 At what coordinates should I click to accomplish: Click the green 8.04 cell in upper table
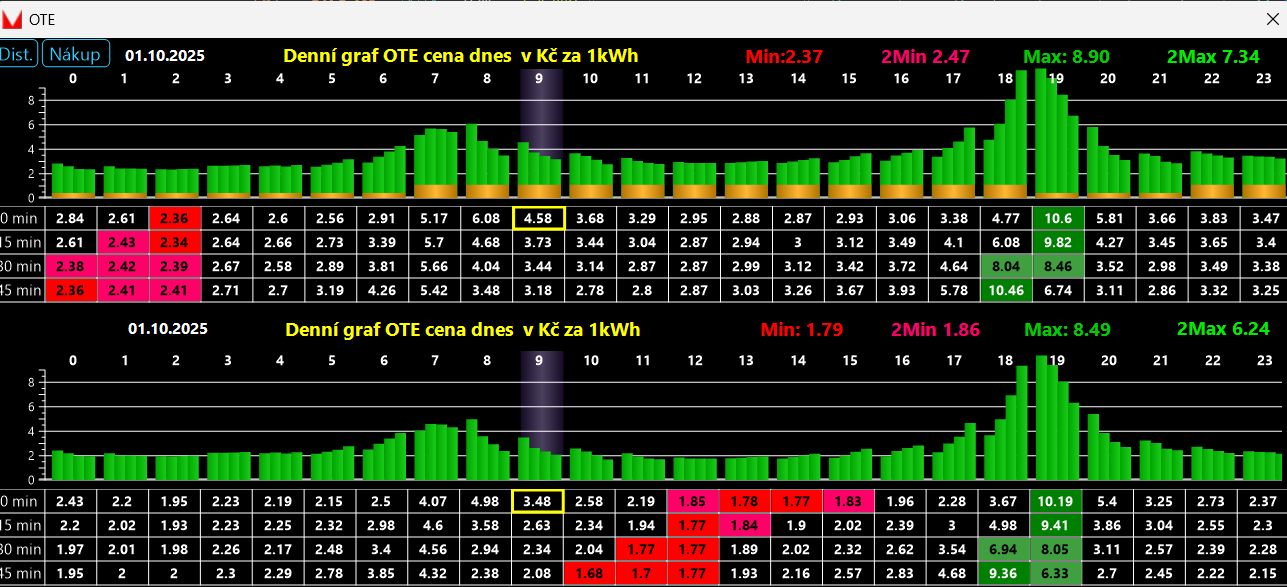pos(1005,266)
